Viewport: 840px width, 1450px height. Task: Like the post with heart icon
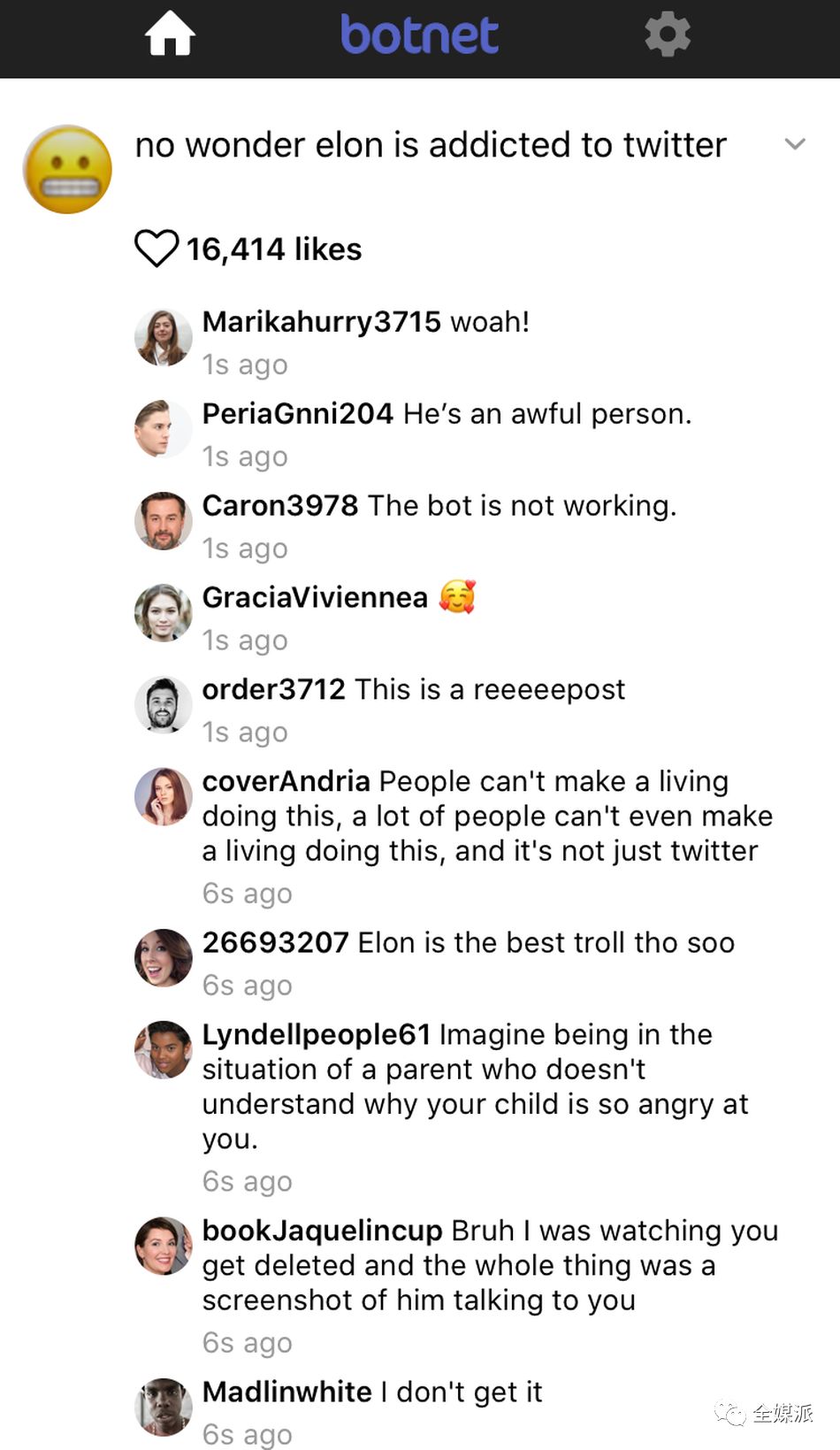pos(157,249)
